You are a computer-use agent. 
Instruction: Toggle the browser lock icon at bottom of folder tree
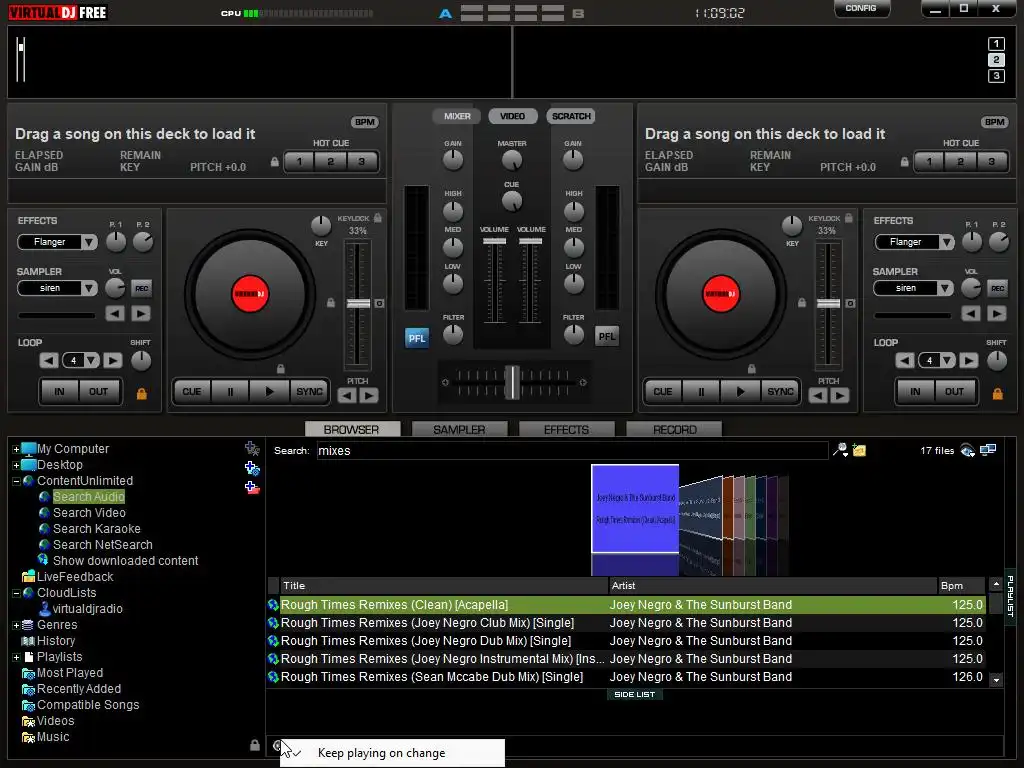255,745
